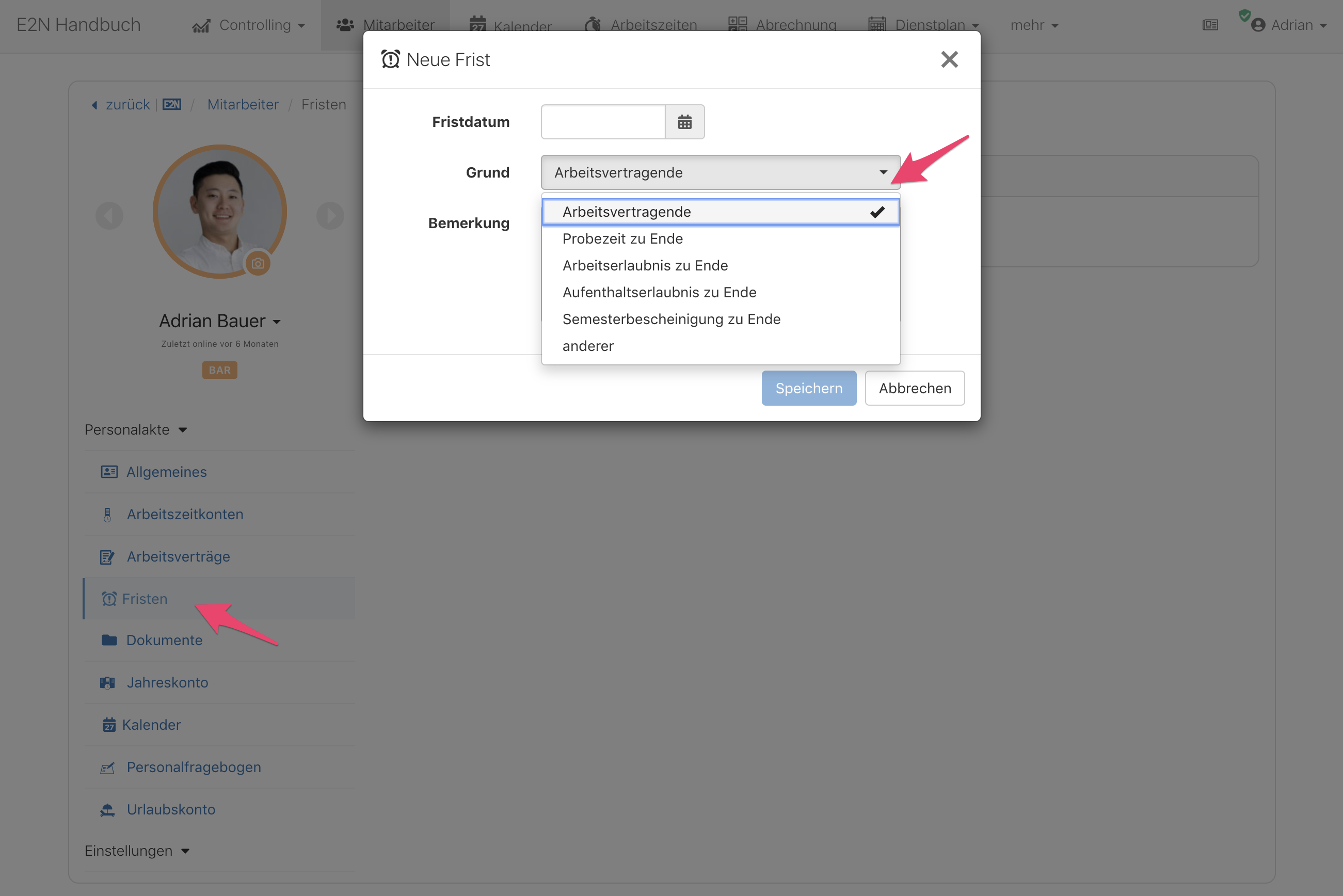The width and height of the screenshot is (1343, 896).
Task: Click the Arbeitszeiten stopwatch icon
Action: tap(593, 25)
